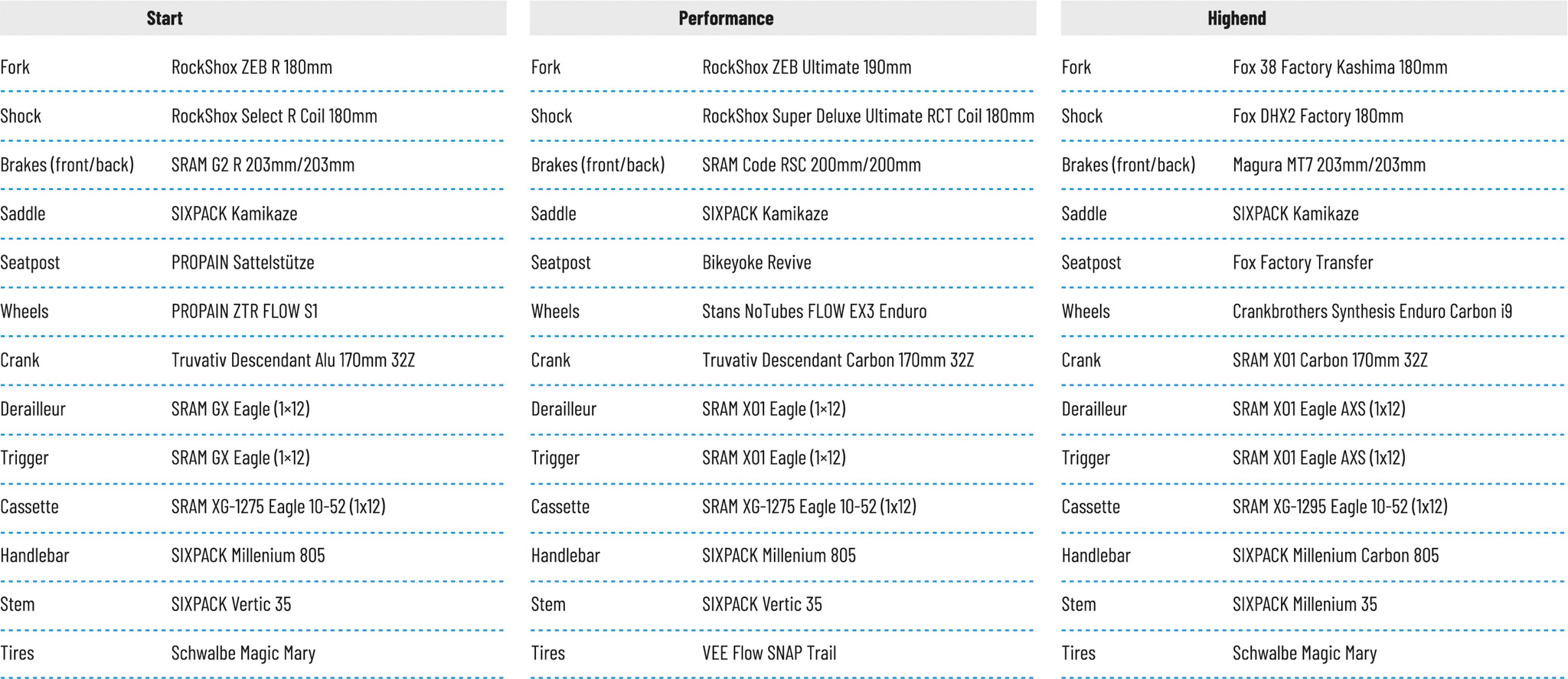Click Magura MT7 203mm/203mm brakes entry
Image resolution: width=1568 pixels, height=679 pixels.
[x=1328, y=165]
